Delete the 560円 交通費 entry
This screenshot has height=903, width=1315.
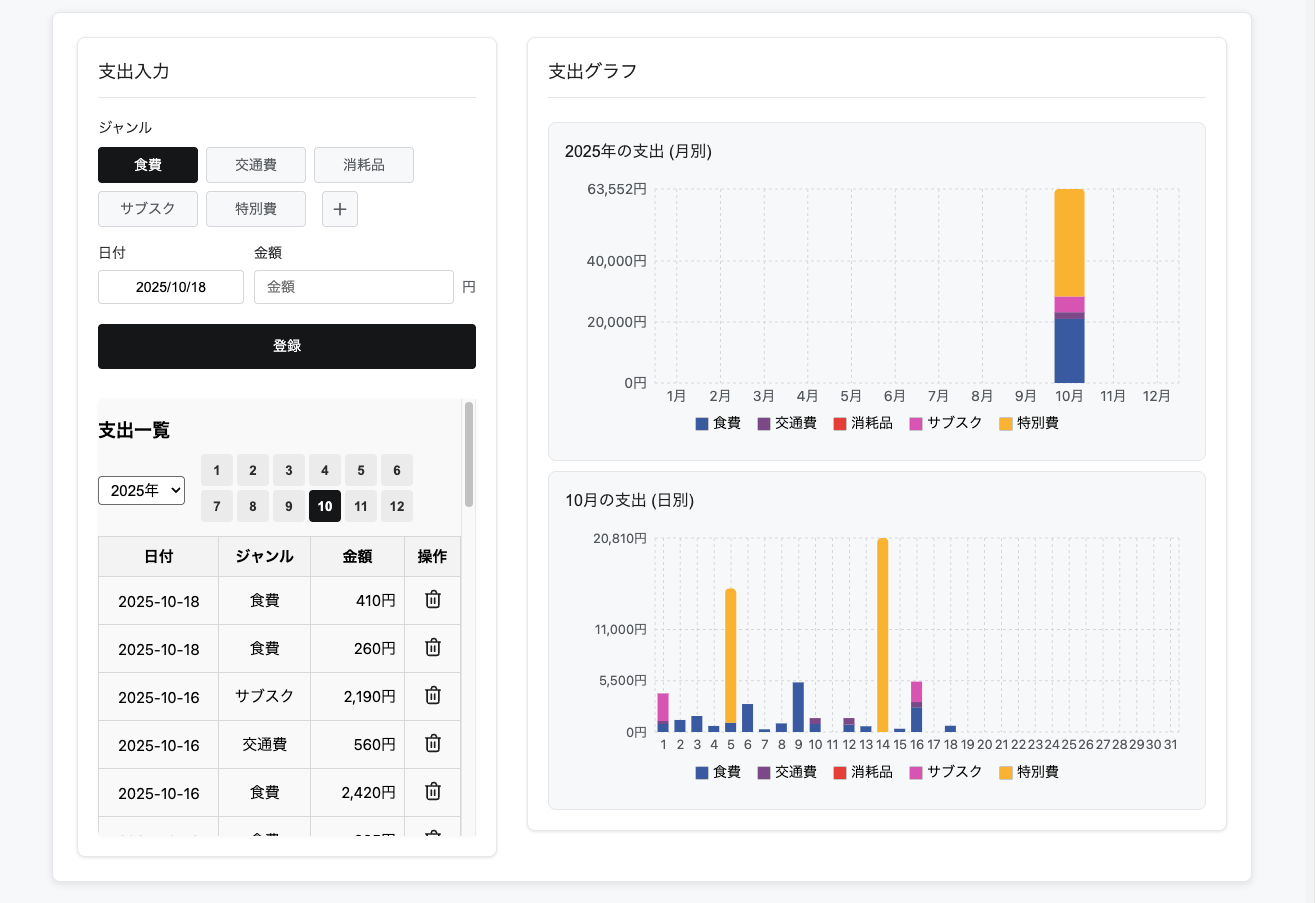point(433,744)
